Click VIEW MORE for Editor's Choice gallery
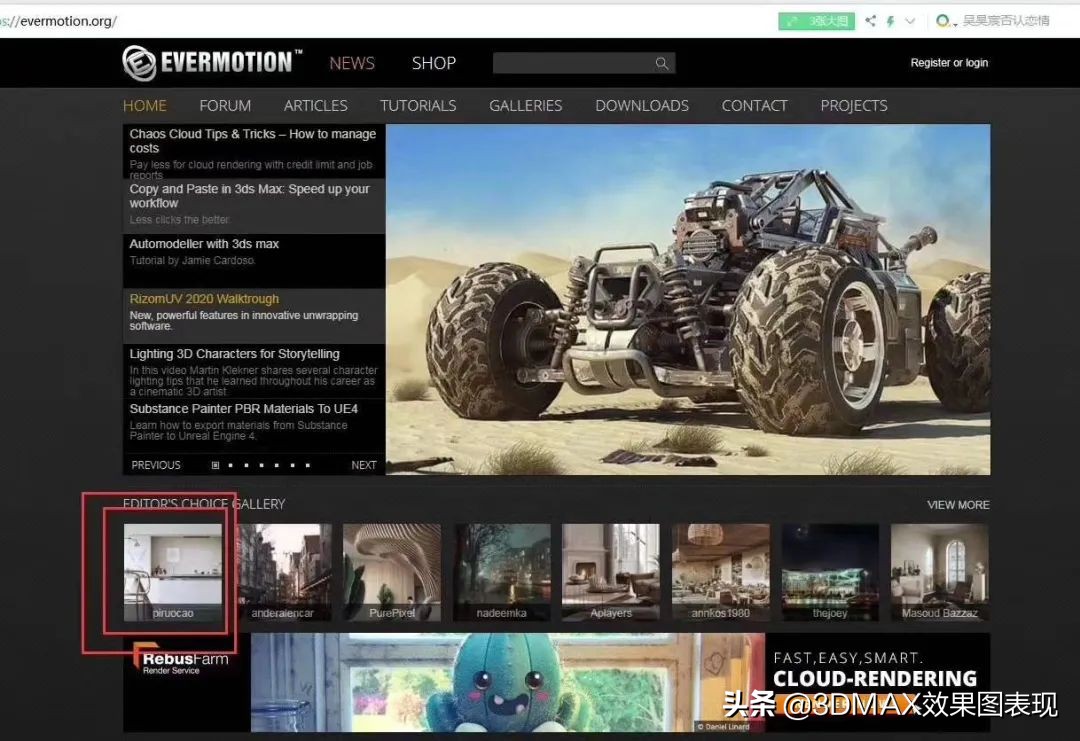Image resolution: width=1080 pixels, height=741 pixels. (x=958, y=505)
